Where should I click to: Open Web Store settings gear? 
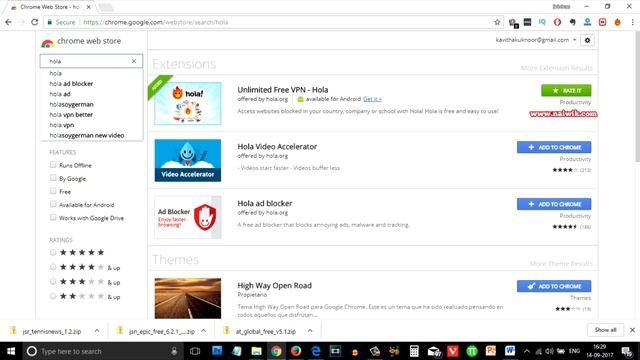pyautogui.click(x=587, y=40)
